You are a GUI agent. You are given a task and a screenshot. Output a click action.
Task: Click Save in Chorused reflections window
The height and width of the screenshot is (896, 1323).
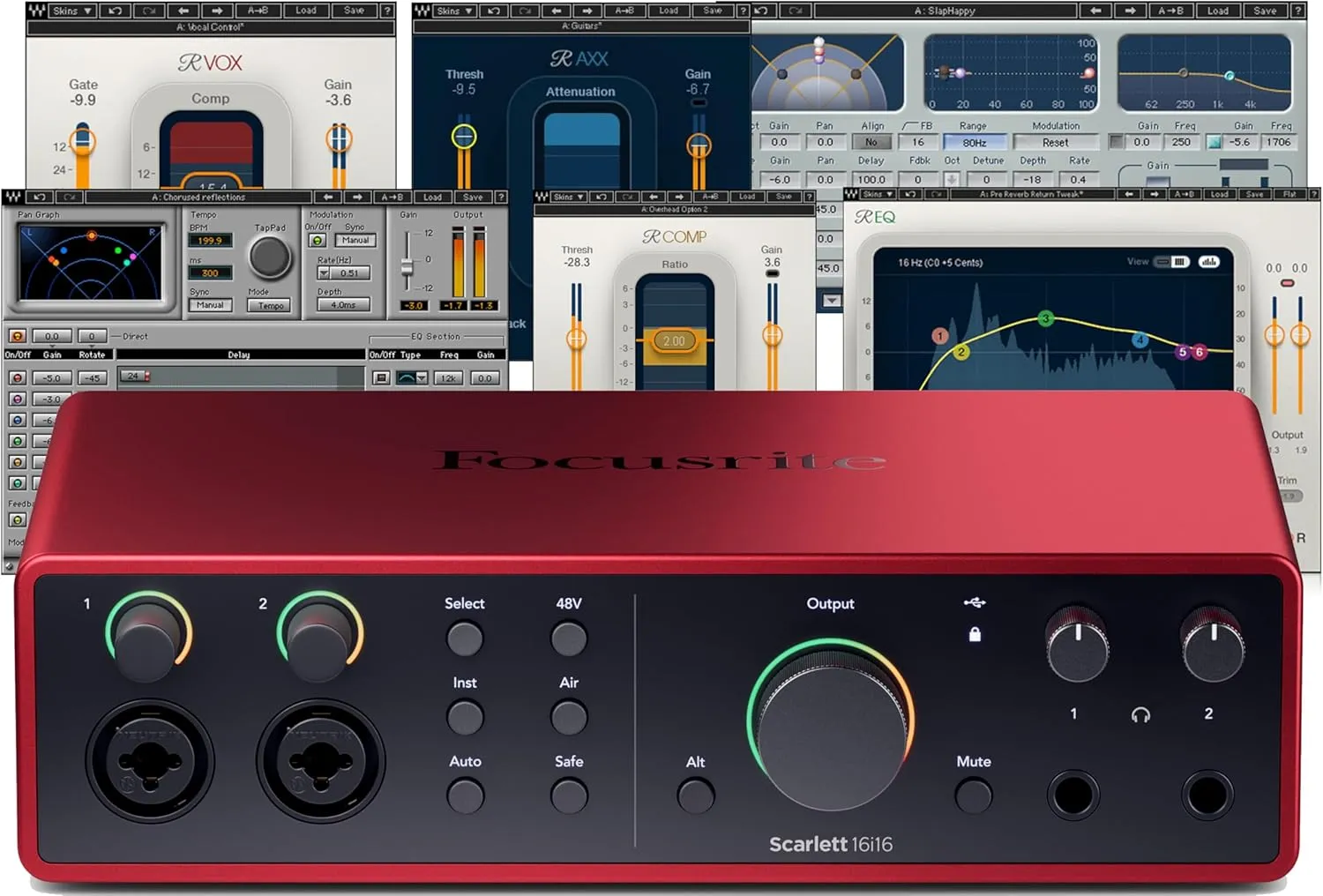pyautogui.click(x=473, y=197)
